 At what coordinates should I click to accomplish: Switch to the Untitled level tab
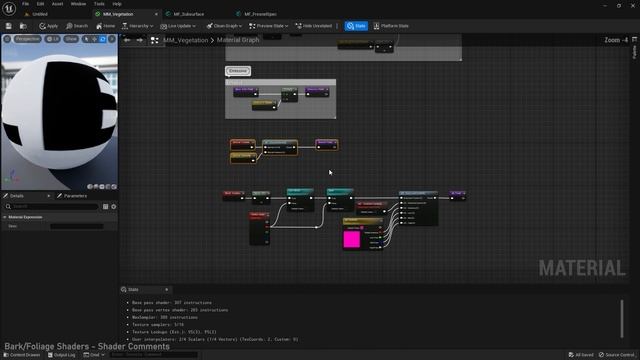(40, 14)
